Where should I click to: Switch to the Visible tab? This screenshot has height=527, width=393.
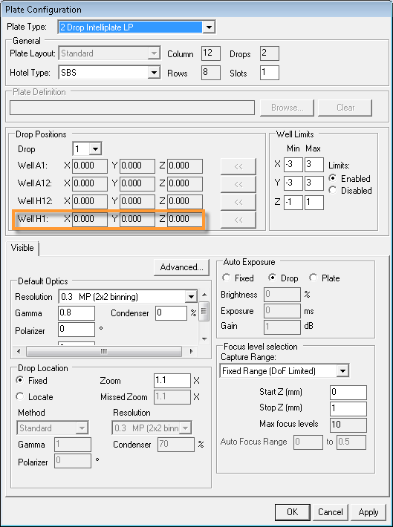coord(23,248)
